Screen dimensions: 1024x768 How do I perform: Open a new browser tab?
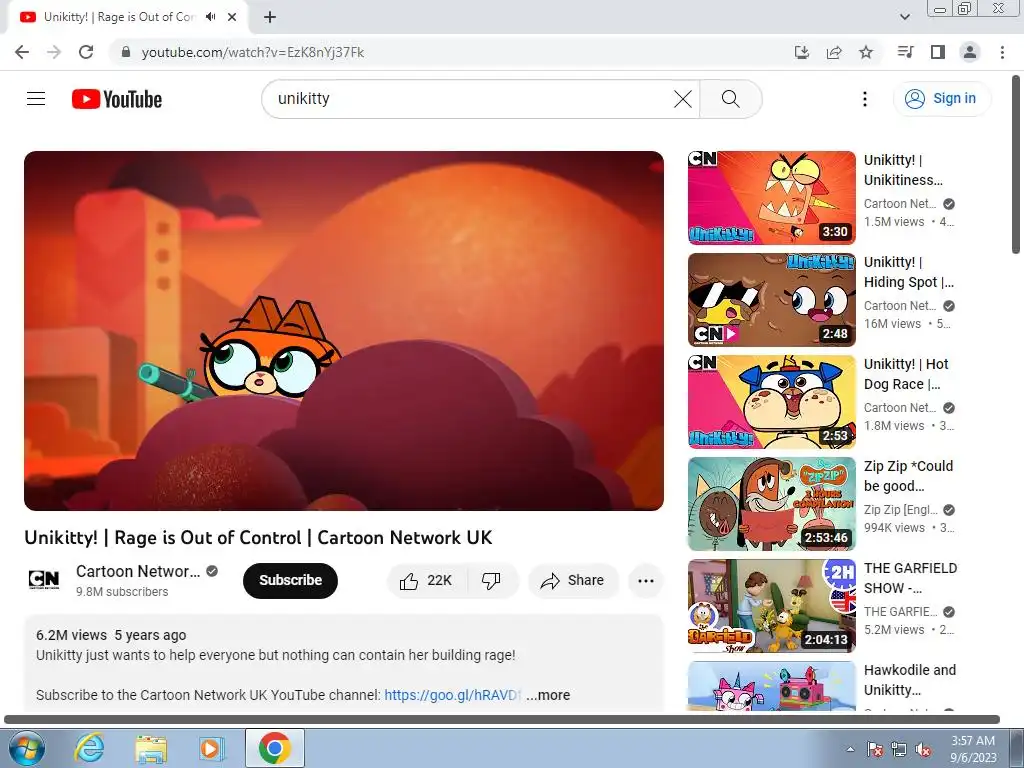[270, 17]
